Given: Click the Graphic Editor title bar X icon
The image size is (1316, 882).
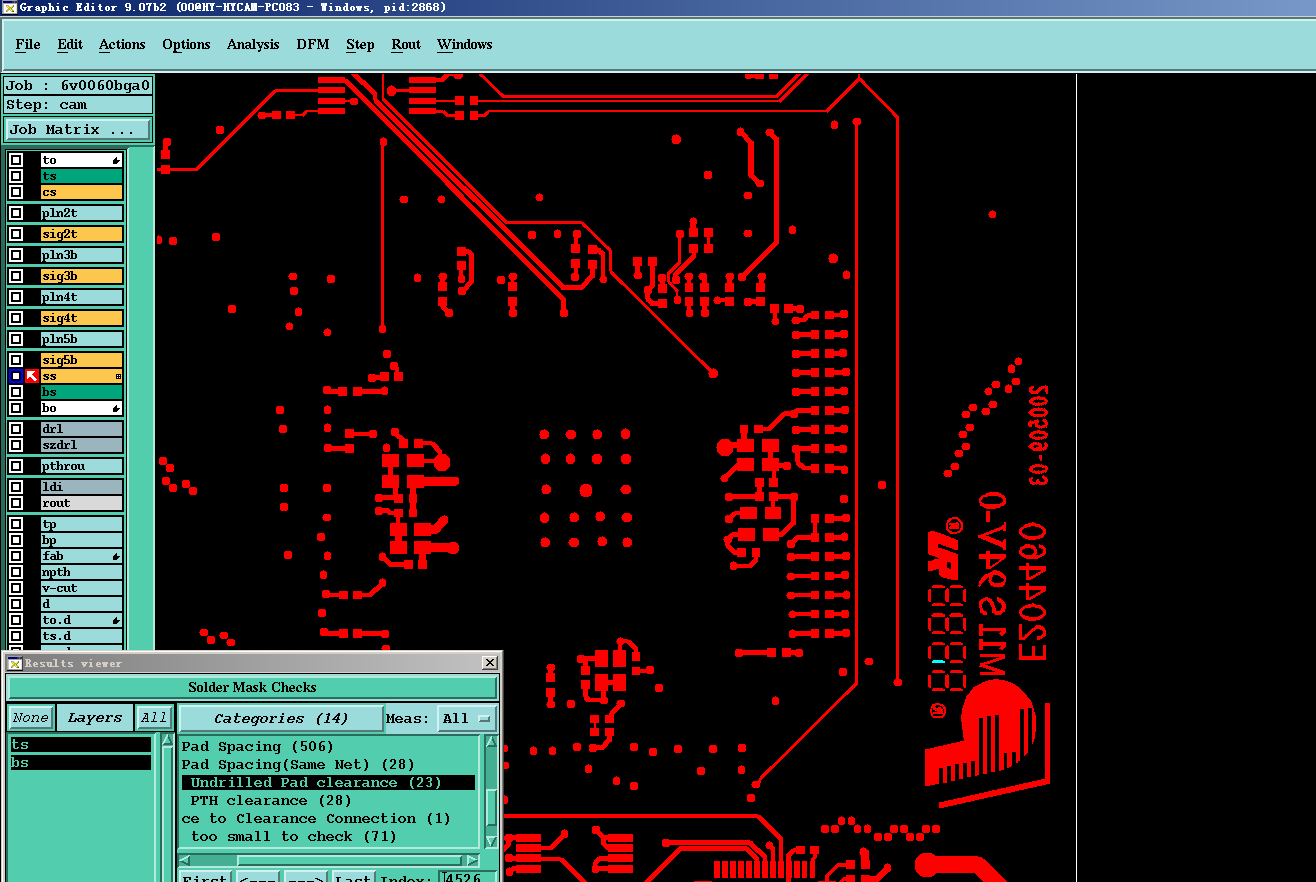Looking at the screenshot, I should pyautogui.click(x=9, y=7).
